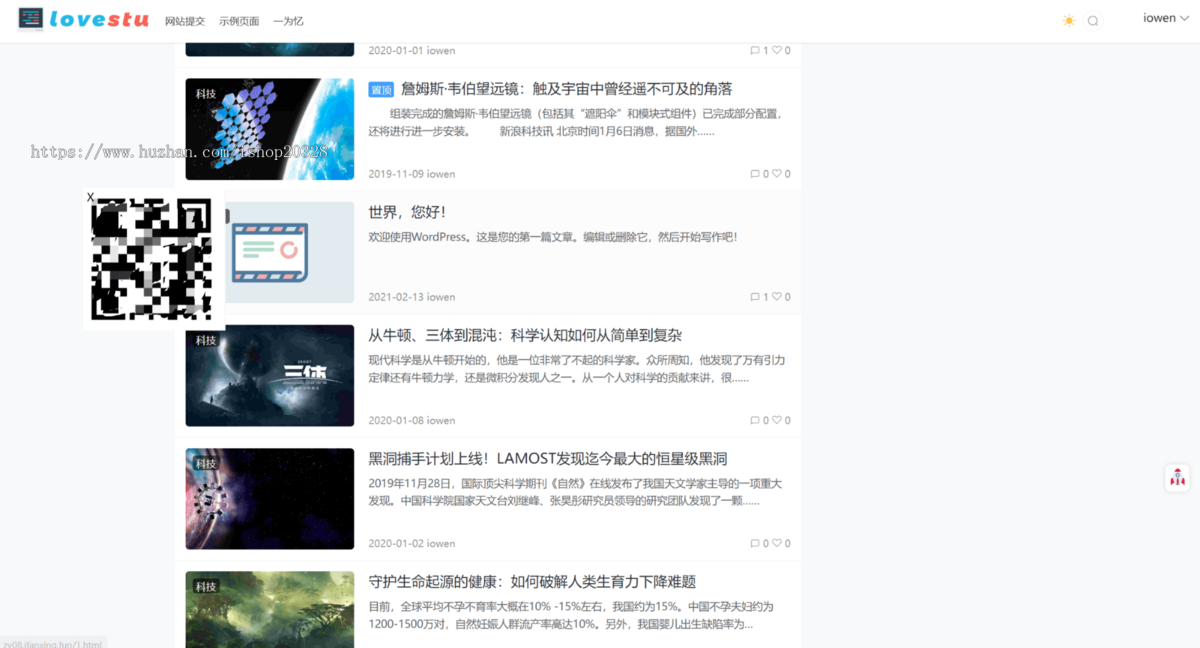This screenshot has width=1200, height=648.
Task: Click the 科技 tag on the 守护生命起源 thumbnail
Action: [206, 586]
